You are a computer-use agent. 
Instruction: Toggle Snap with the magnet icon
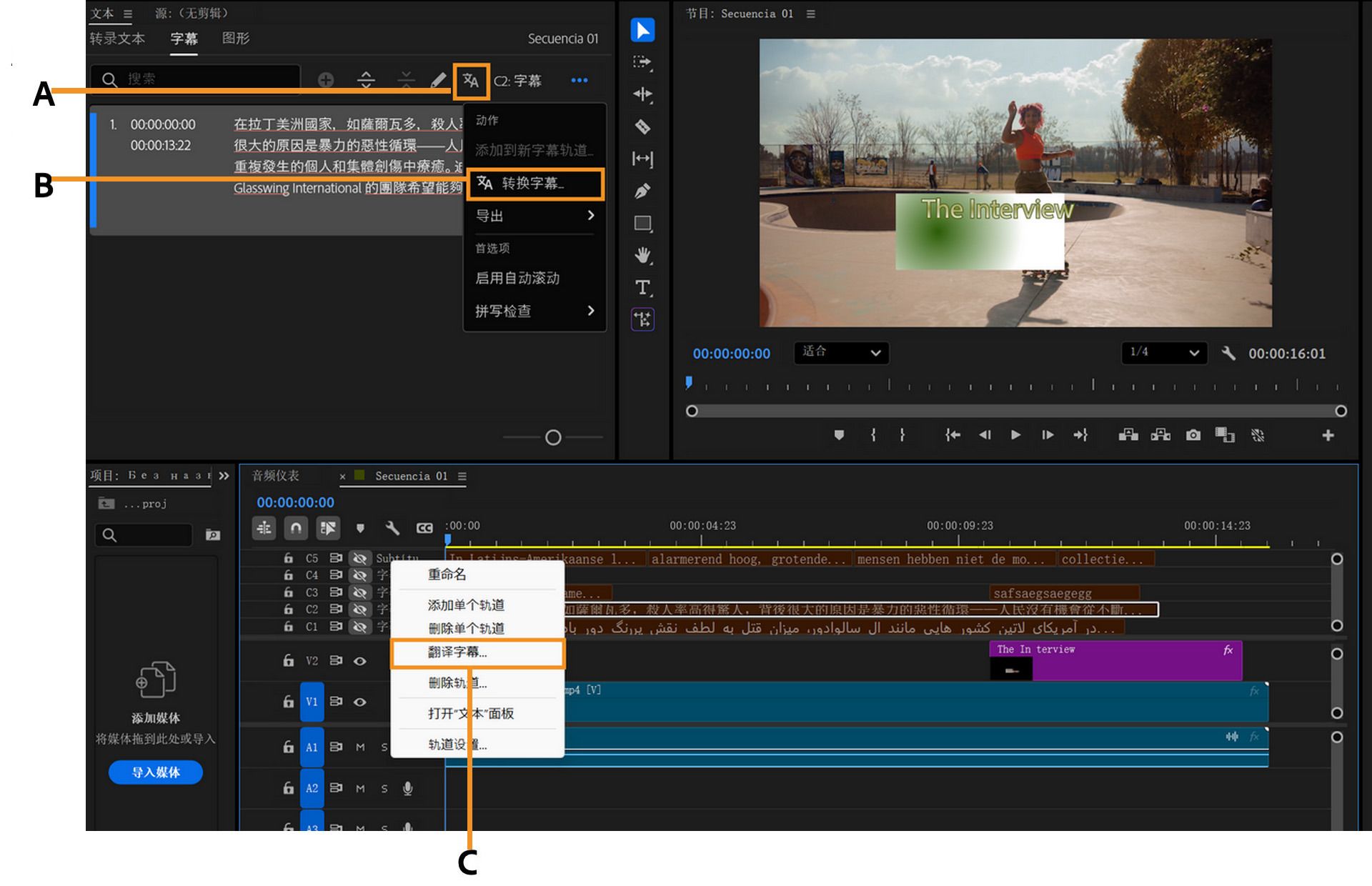295,528
